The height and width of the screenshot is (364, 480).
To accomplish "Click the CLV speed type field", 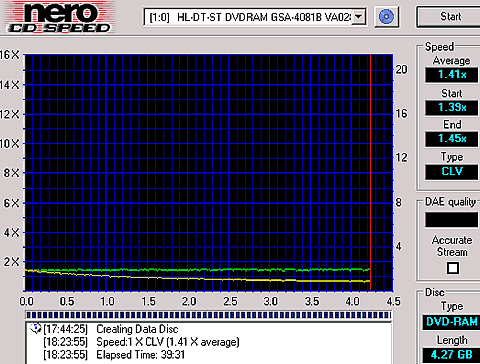I will [452, 172].
